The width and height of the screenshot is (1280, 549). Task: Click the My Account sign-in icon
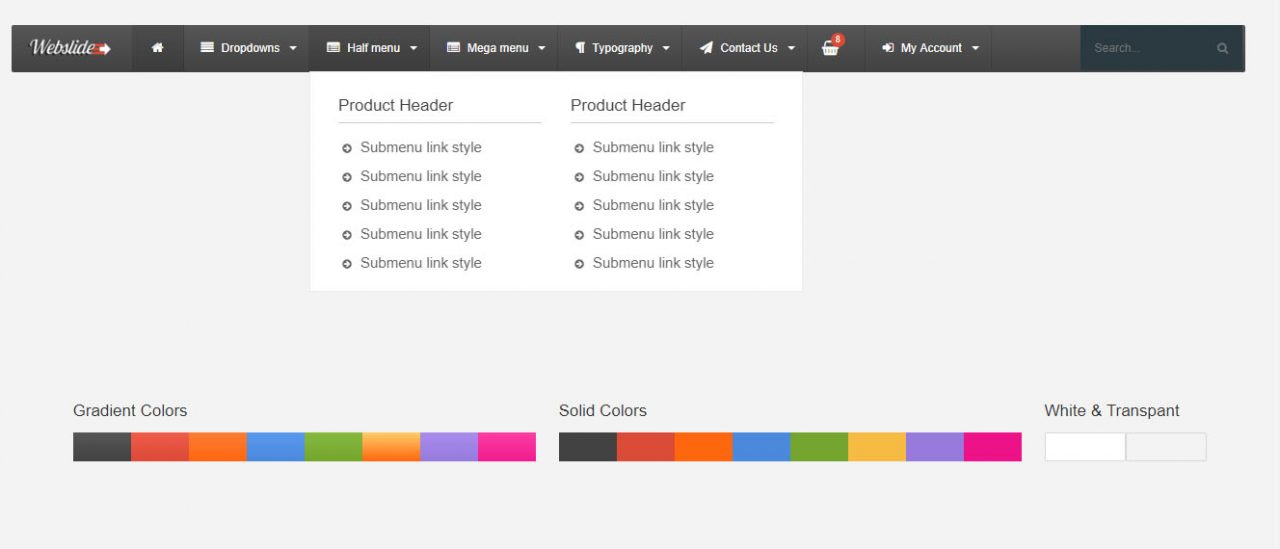[x=887, y=48]
